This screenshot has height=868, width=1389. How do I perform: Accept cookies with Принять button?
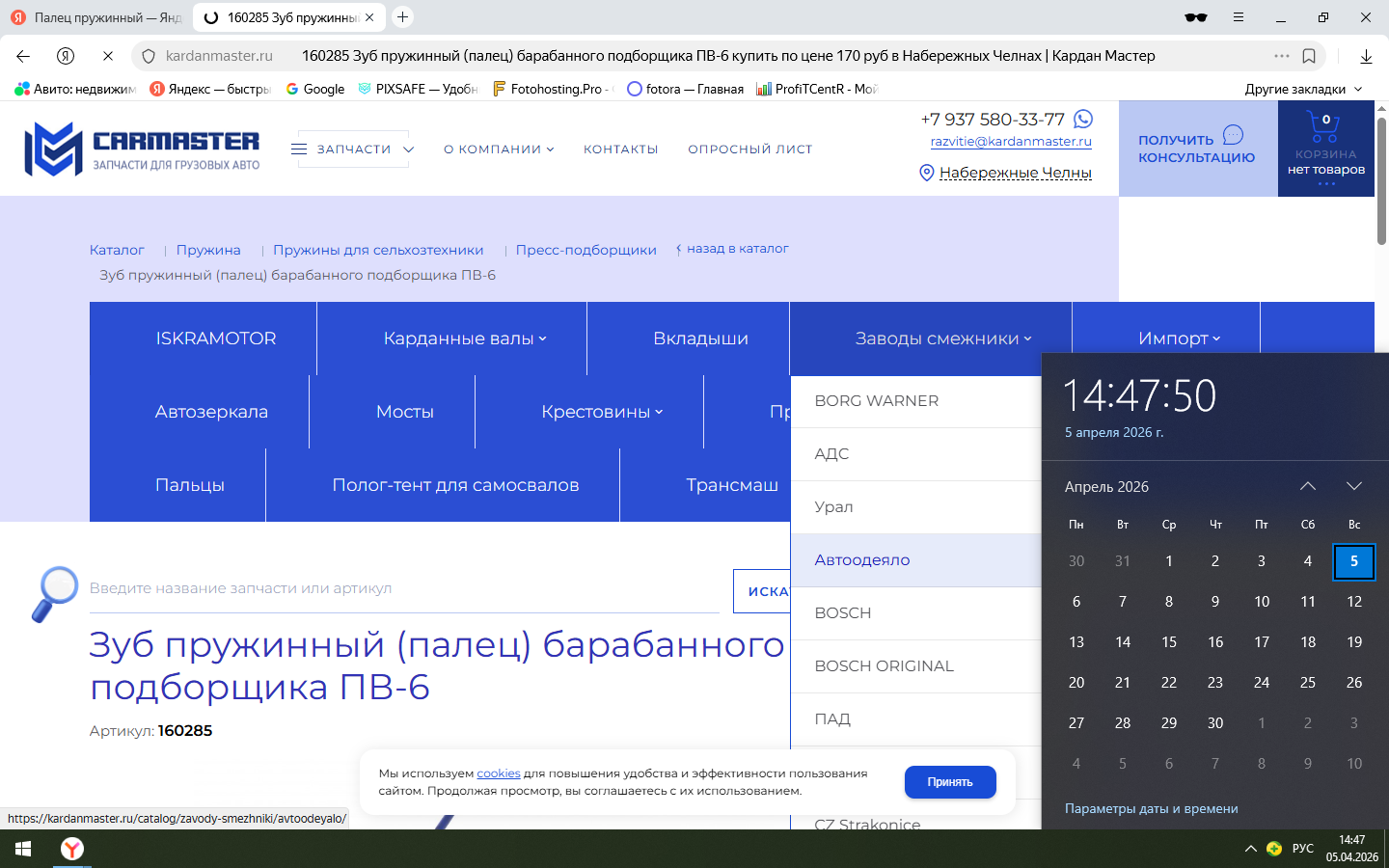coord(949,782)
